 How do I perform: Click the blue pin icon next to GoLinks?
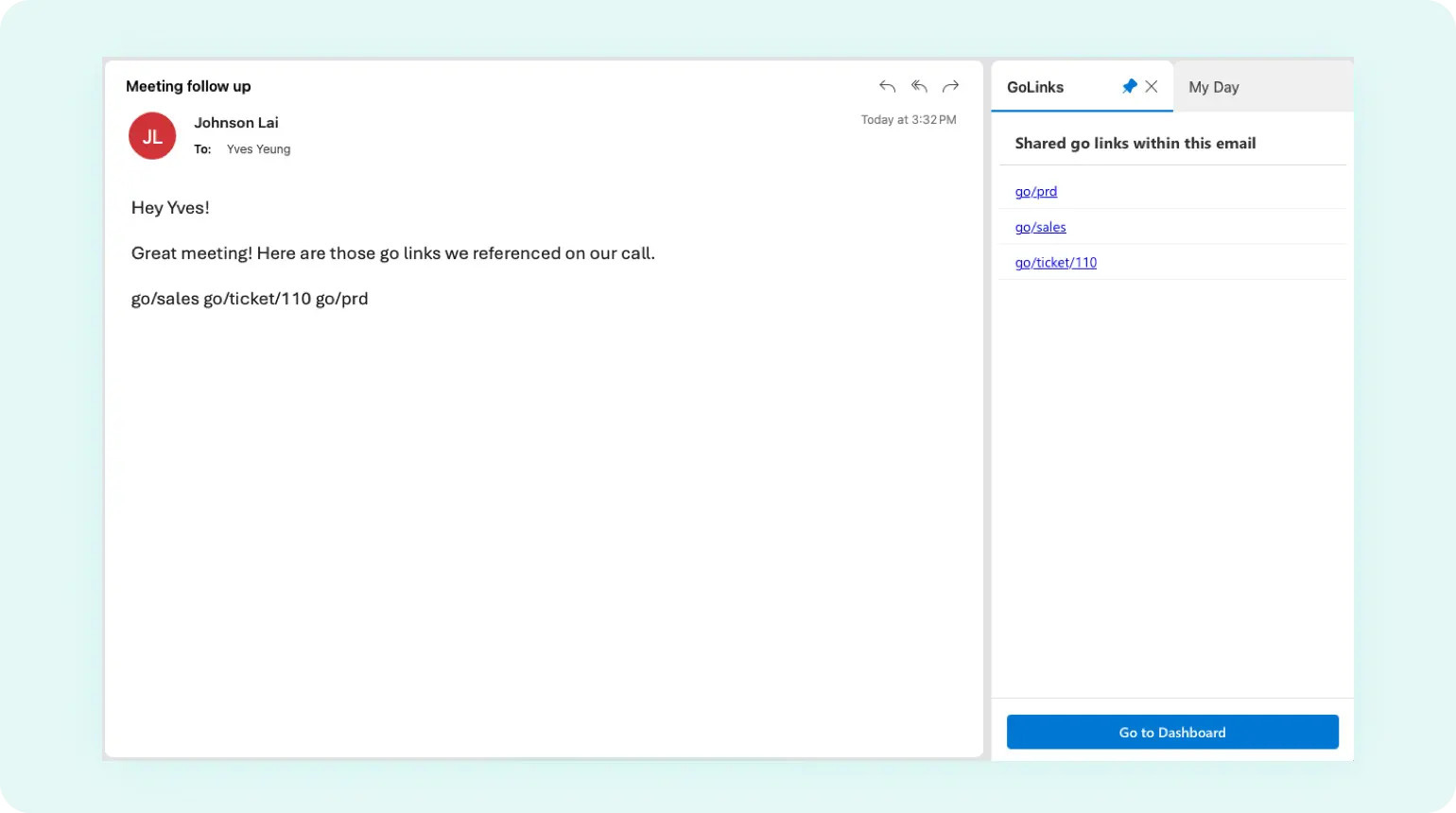point(1129,86)
